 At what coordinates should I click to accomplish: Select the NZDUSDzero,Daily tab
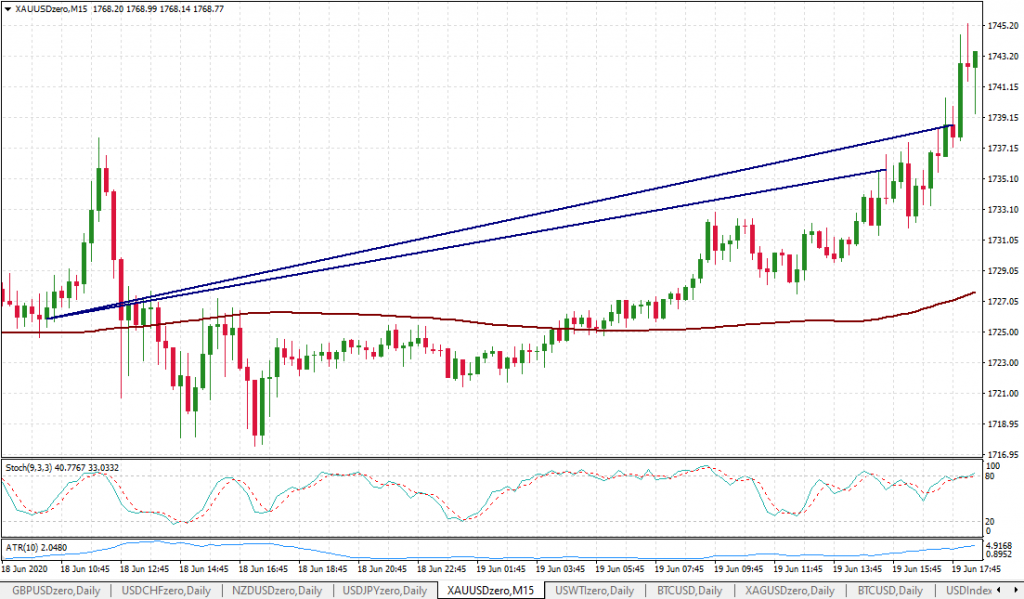point(277,590)
